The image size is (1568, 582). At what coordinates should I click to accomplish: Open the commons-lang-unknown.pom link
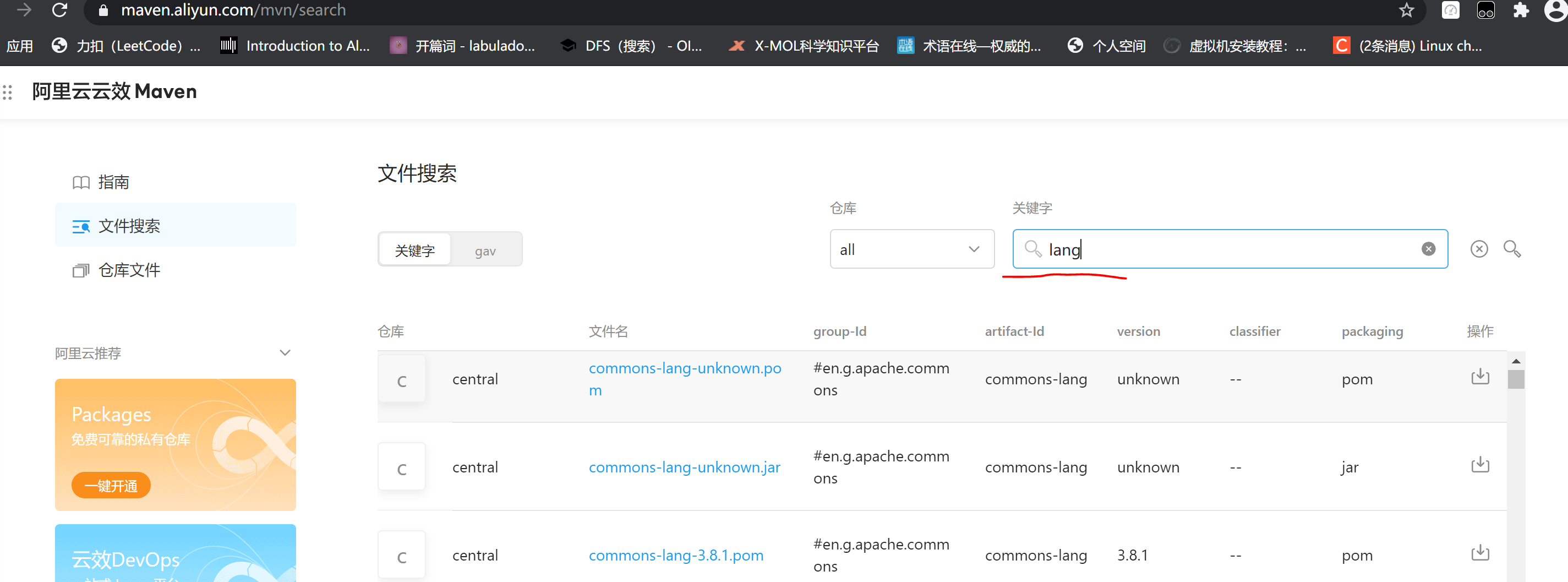coord(684,379)
